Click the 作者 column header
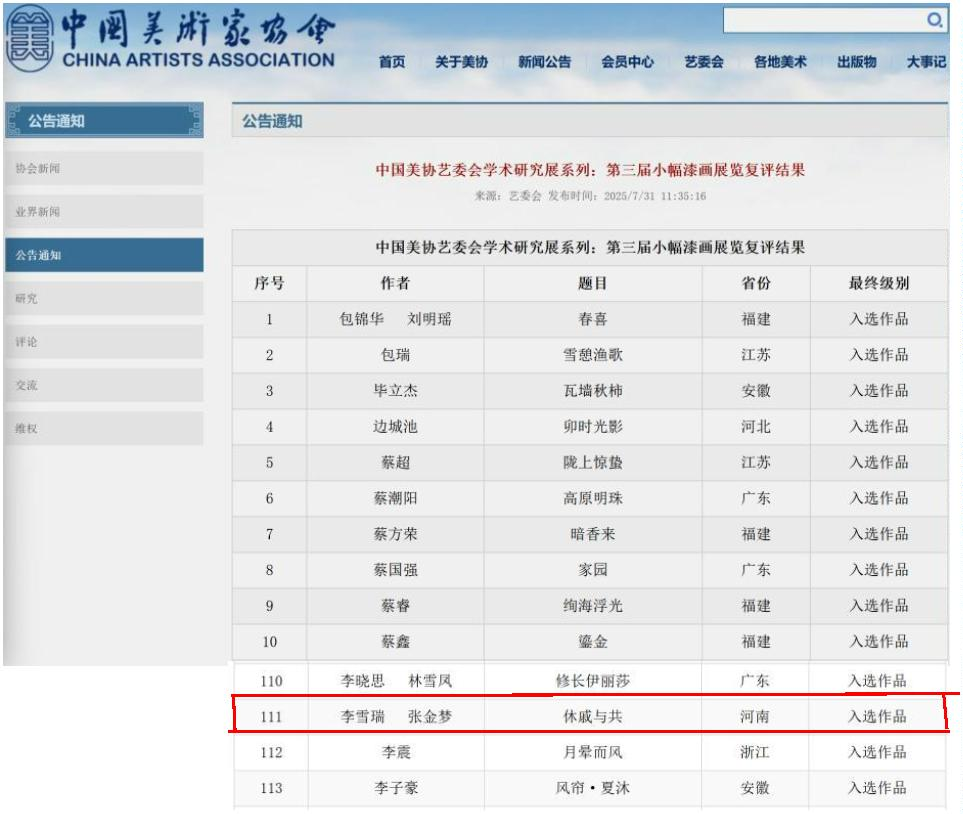The height and width of the screenshot is (814, 963). (x=395, y=283)
